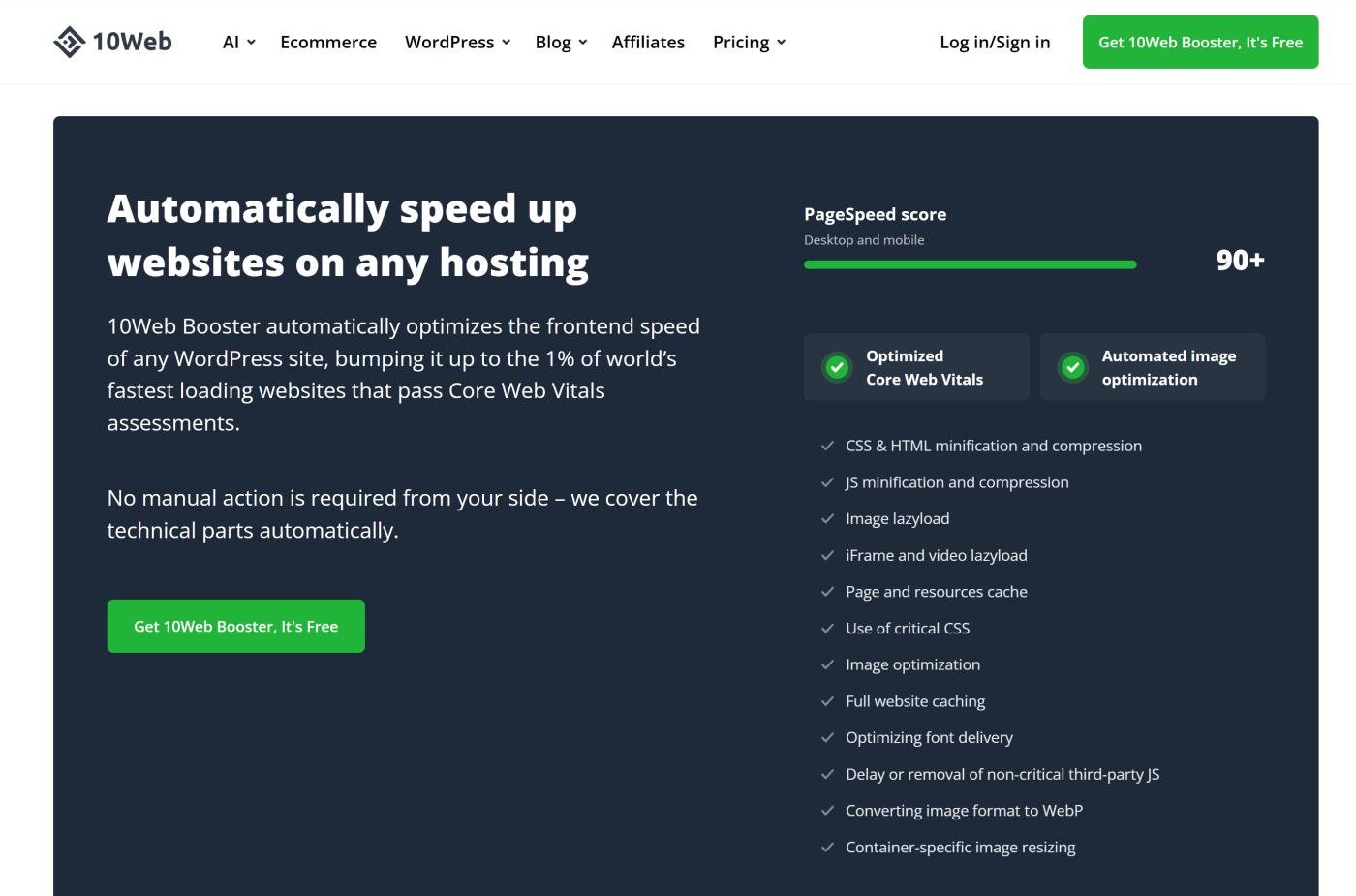Click the checkmark icon on Automated image optimization
The image size is (1356, 896).
(x=1072, y=367)
